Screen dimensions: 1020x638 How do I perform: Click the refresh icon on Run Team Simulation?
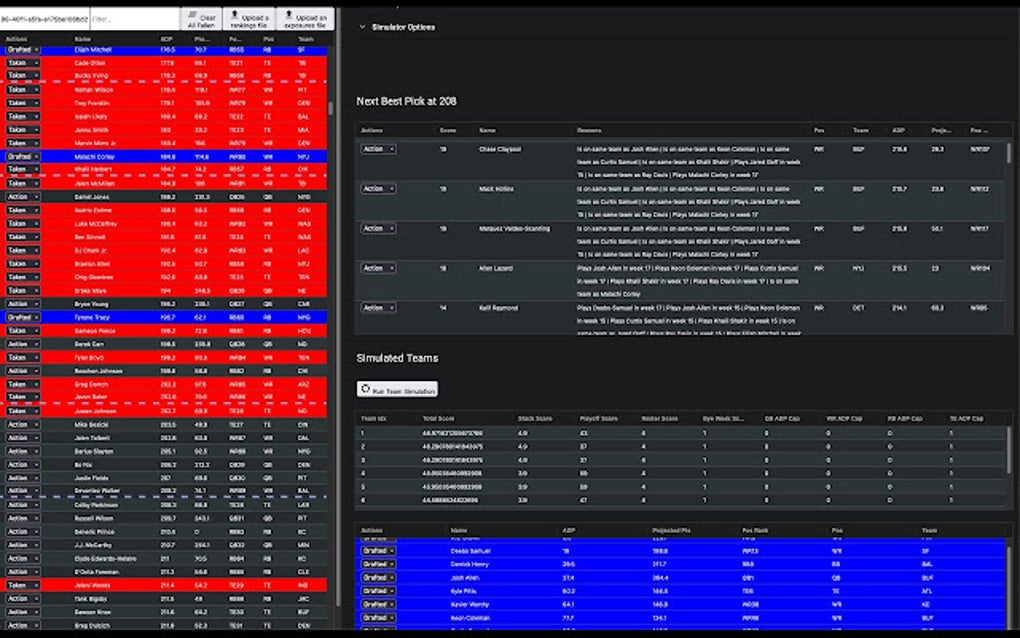point(364,390)
